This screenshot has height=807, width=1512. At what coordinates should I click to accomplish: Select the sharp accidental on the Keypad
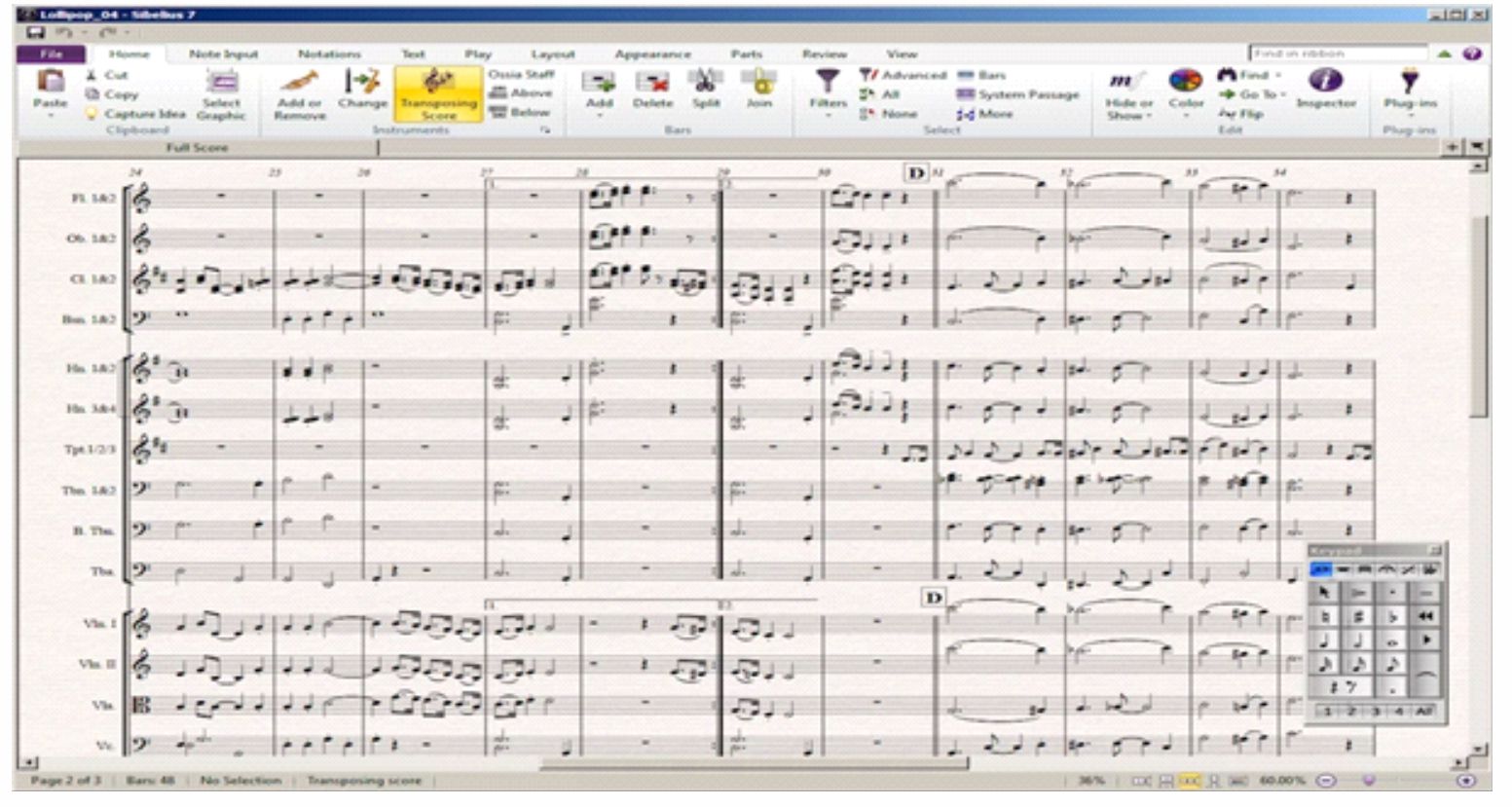pos(1357,616)
